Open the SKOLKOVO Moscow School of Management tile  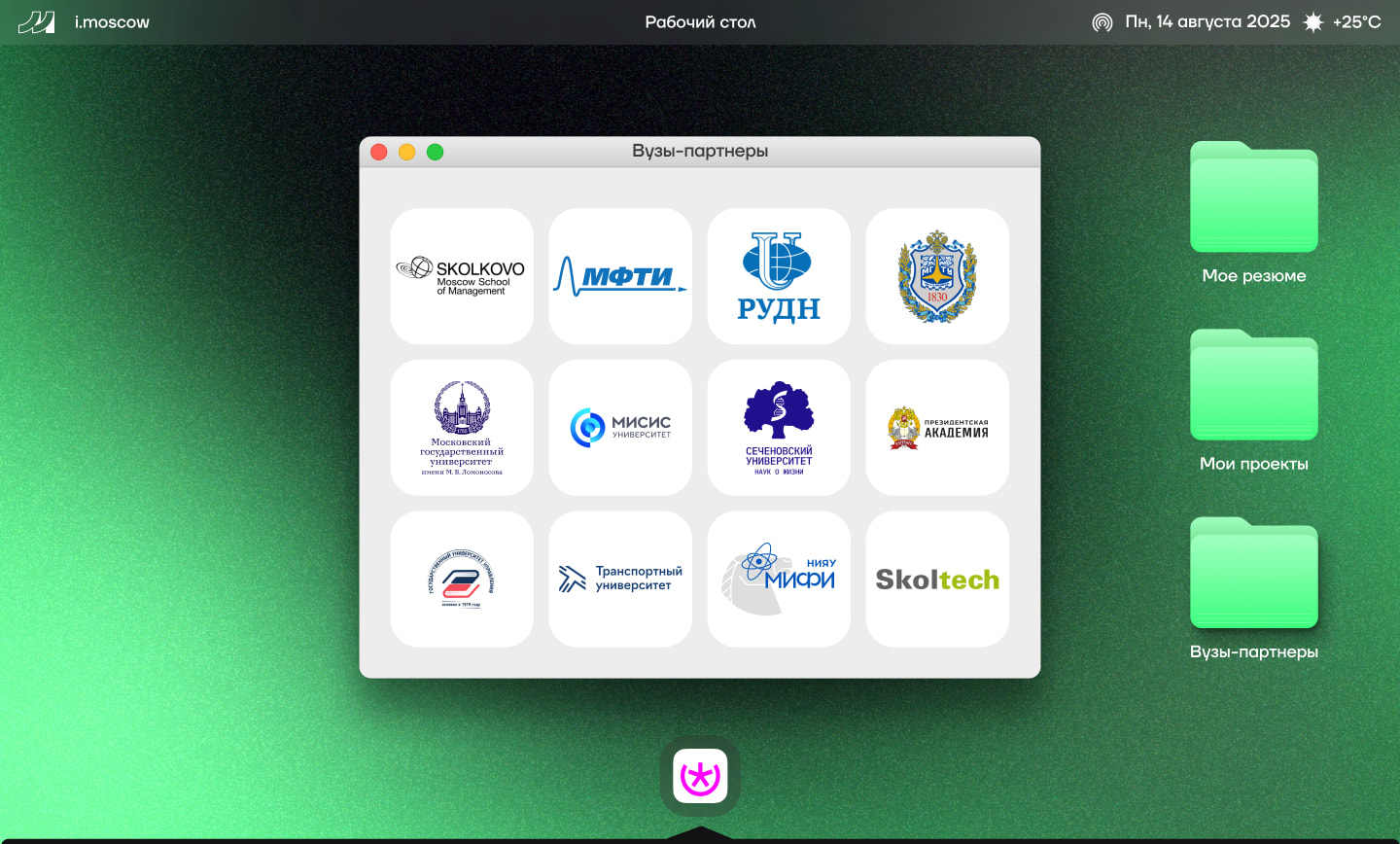click(462, 276)
